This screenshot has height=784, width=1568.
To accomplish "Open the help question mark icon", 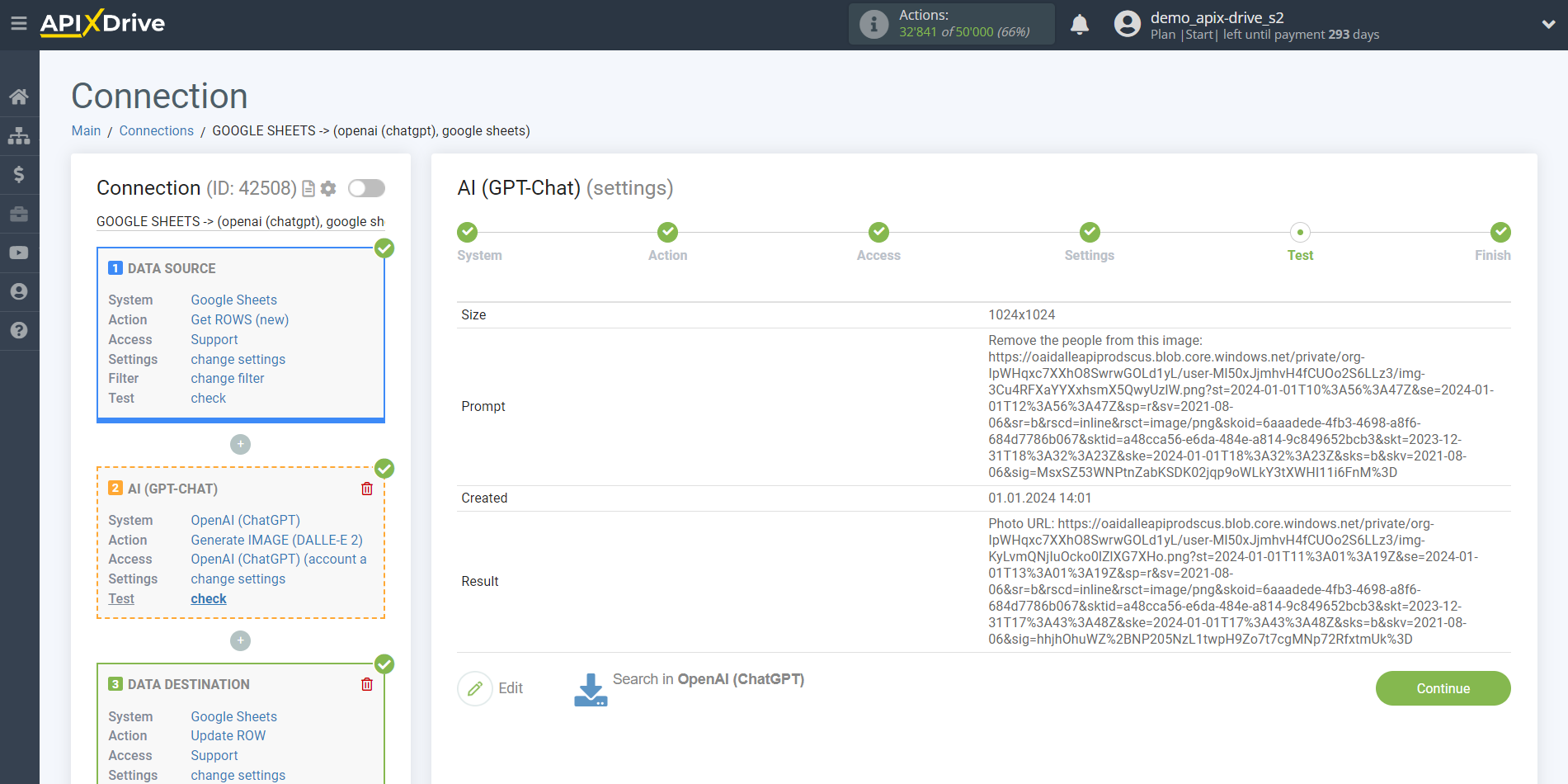I will 19,330.
